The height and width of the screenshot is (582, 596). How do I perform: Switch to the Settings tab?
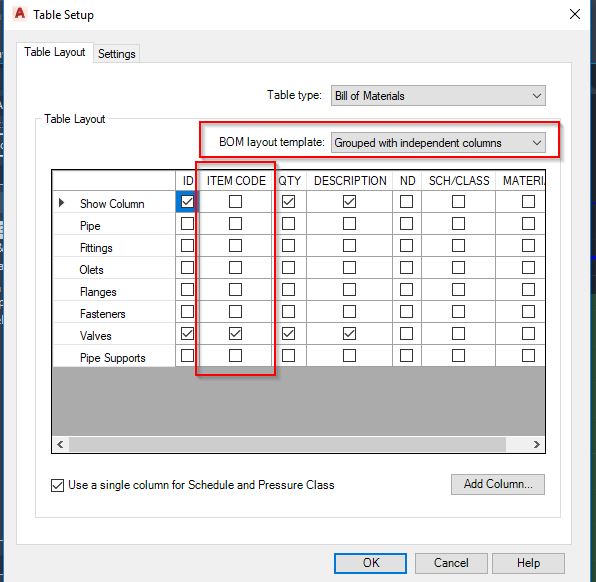click(116, 54)
